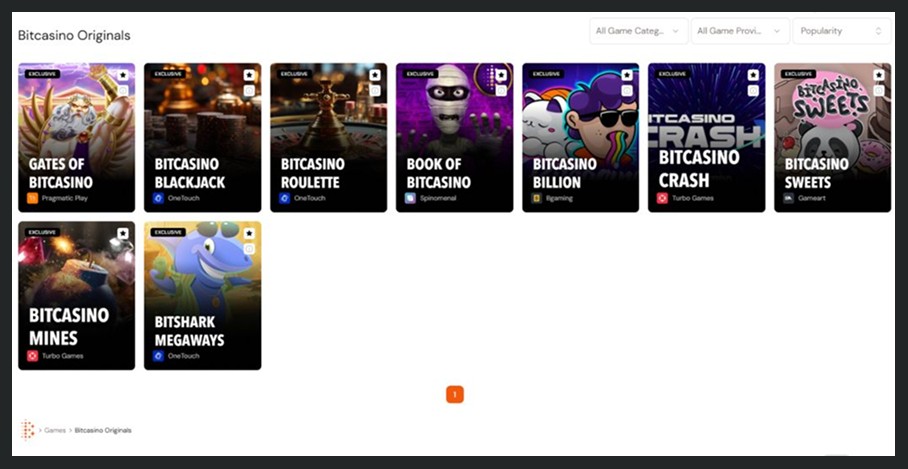The image size is (908, 469).
Task: Launch the Book of Bitcasino game
Action: (x=455, y=138)
